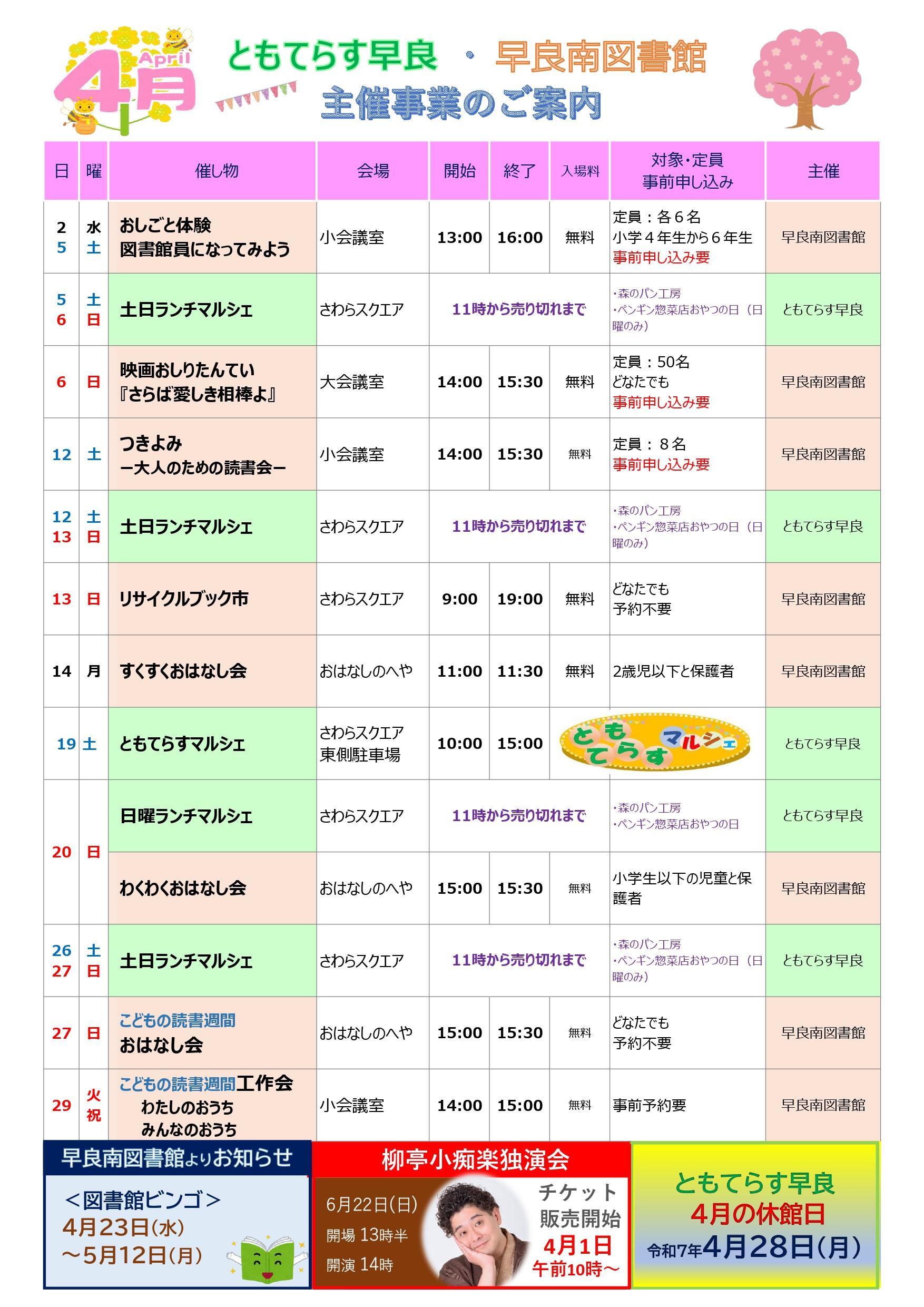Click the date 14 in the date column
924x1307 pixels.
tap(62, 671)
